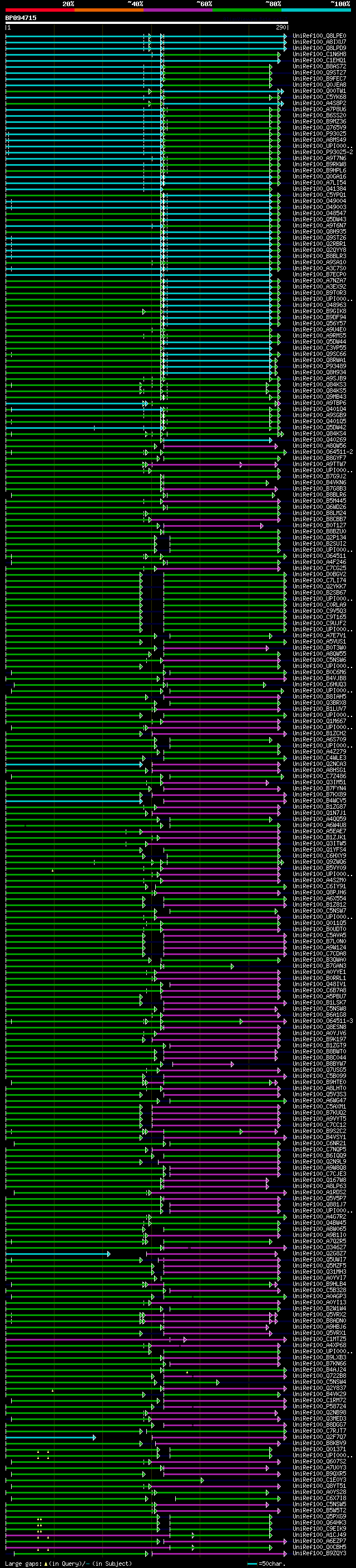Select the UniRef100_Q9ST27 label
This screenshot has width=356, height=1568.
(x=319, y=72)
